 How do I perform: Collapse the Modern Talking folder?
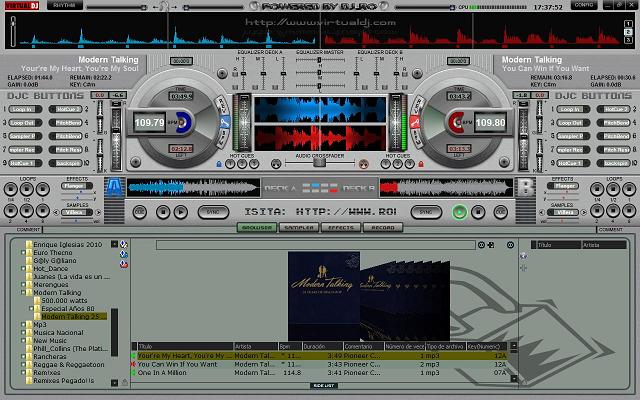point(23,293)
